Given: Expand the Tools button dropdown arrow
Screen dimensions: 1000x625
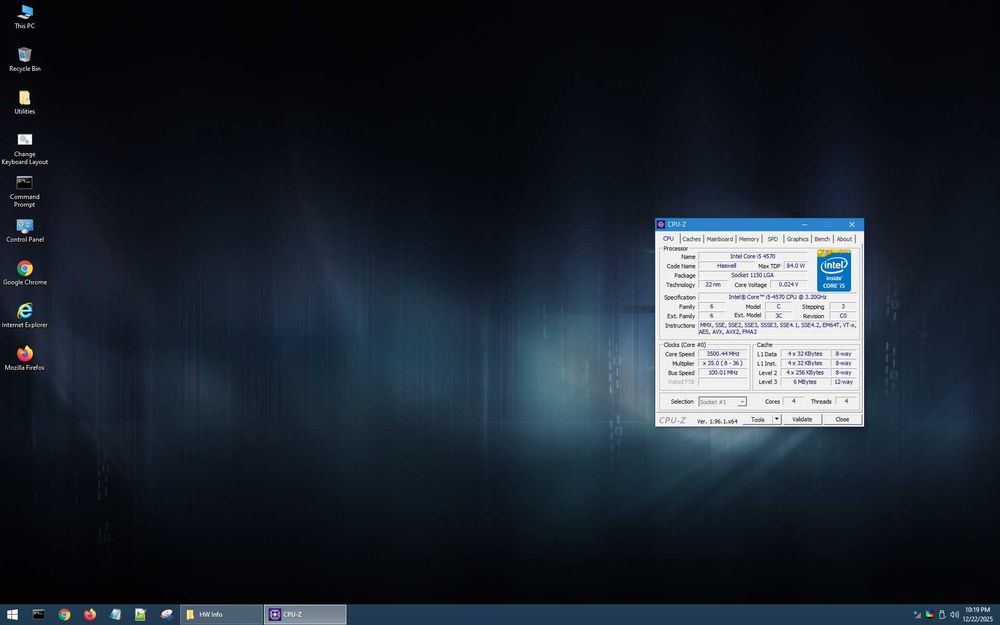Looking at the screenshot, I should (777, 420).
